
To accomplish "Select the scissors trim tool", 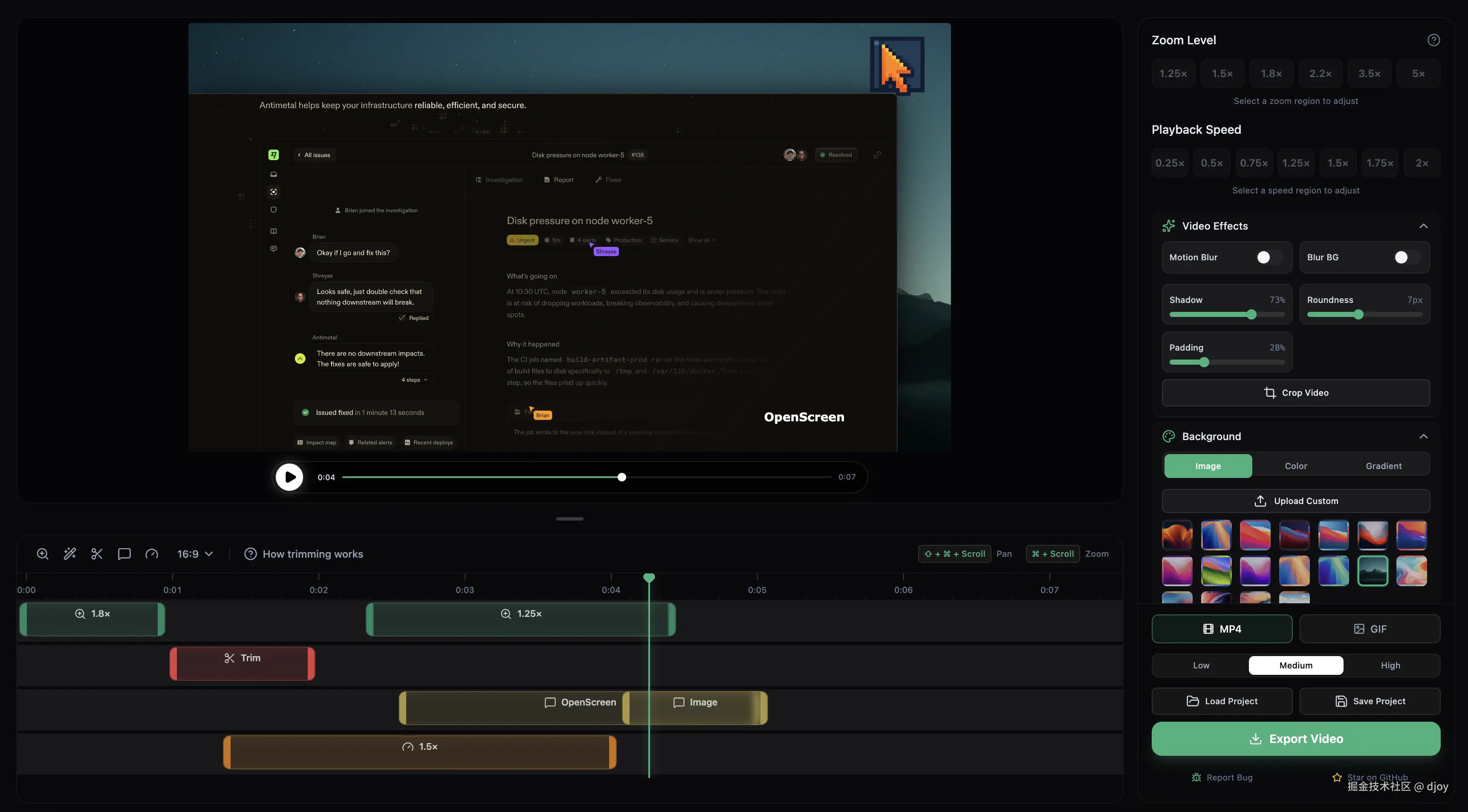I will (x=96, y=553).
